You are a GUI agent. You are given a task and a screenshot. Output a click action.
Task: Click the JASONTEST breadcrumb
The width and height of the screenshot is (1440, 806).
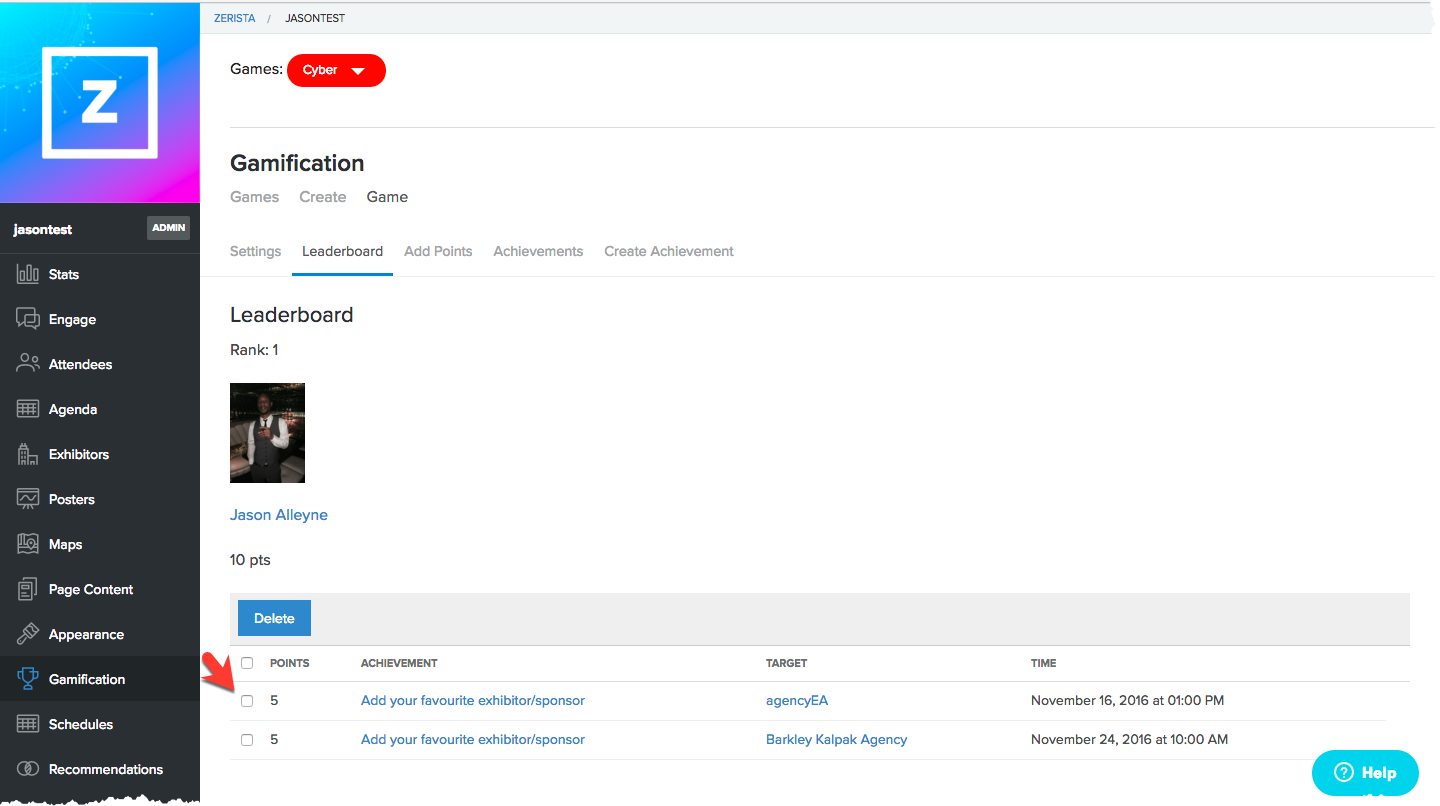(x=315, y=18)
